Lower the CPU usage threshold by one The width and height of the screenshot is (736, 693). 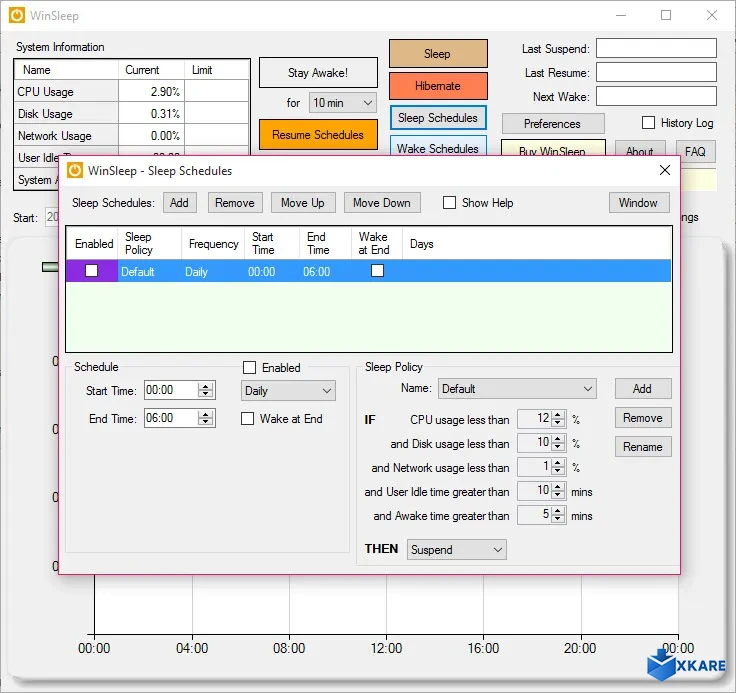558,423
